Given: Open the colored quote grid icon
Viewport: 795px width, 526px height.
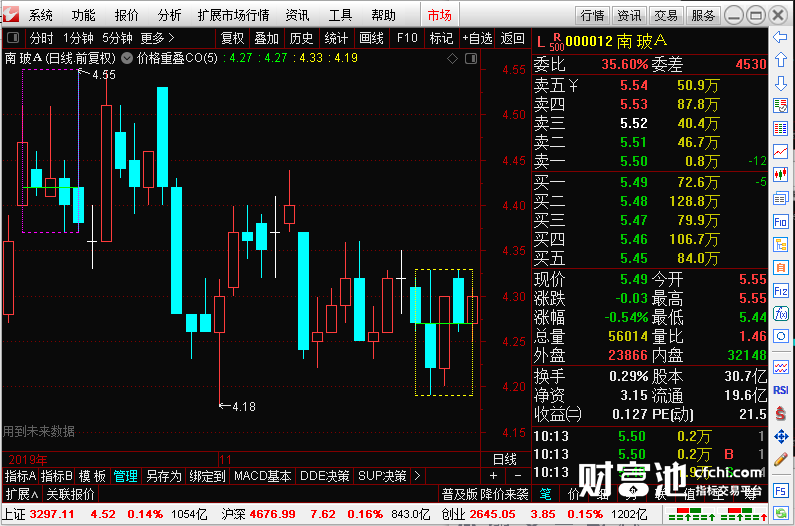Looking at the screenshot, I should point(780,128).
